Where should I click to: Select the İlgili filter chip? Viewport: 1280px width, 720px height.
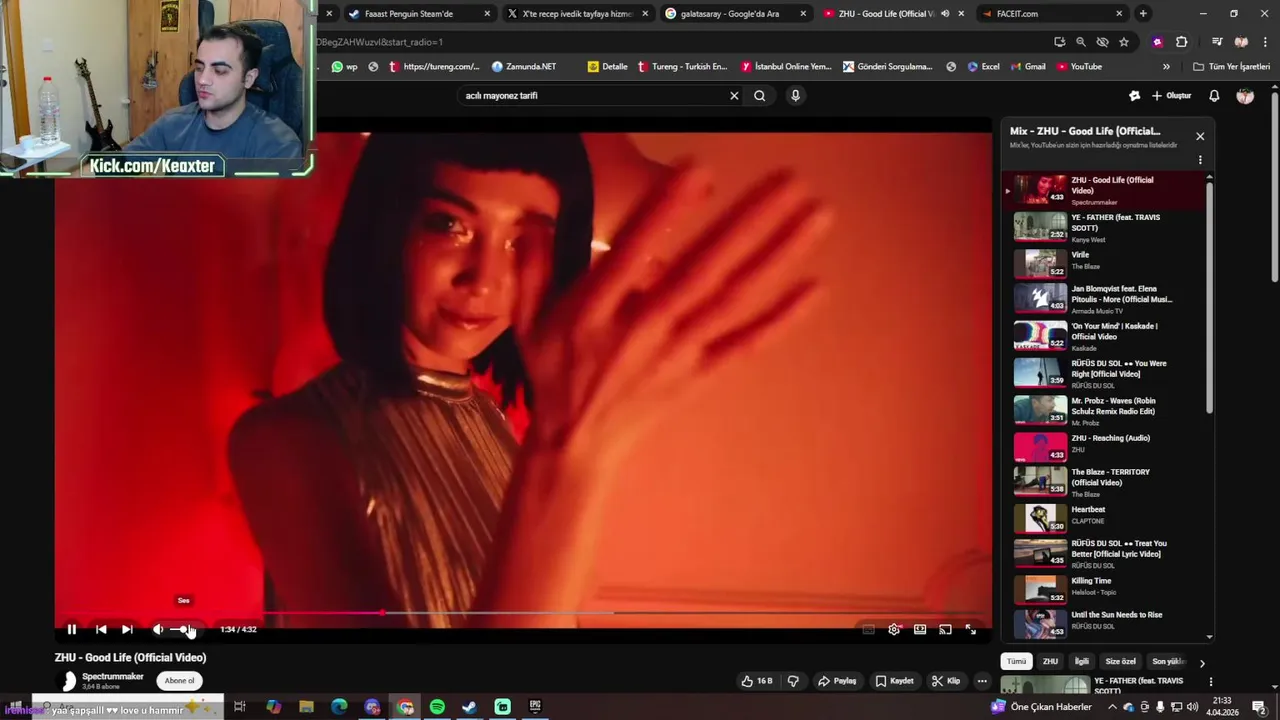1081,662
